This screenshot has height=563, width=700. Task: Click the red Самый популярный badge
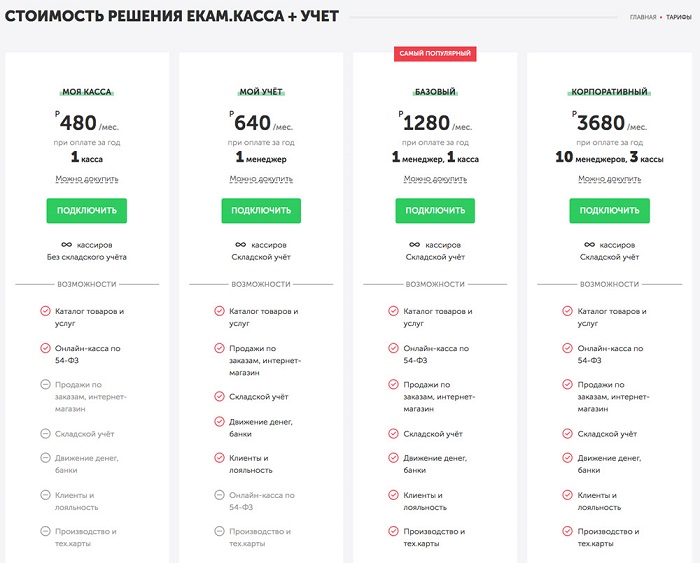pos(435,54)
